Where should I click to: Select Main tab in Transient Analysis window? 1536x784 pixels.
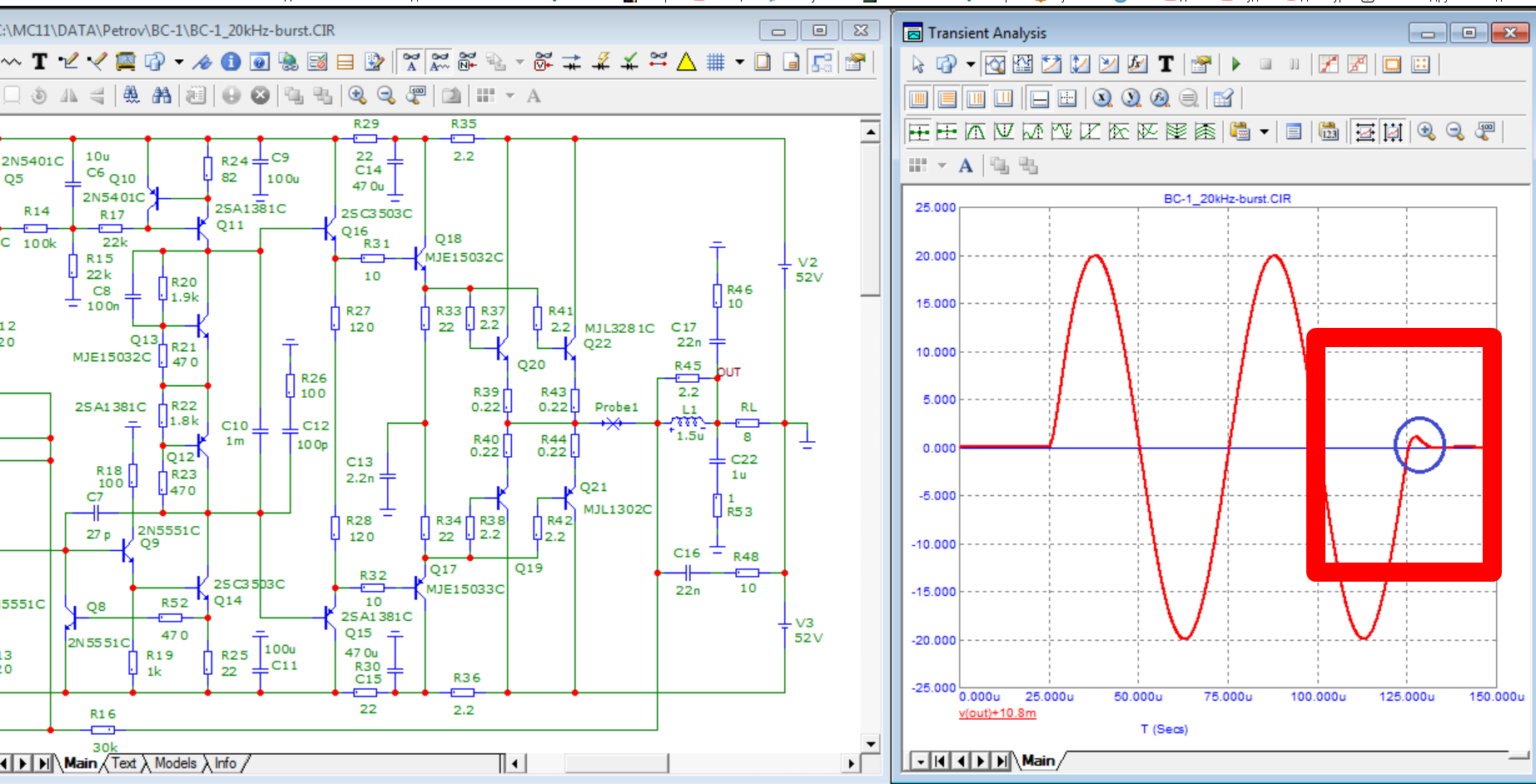click(x=1038, y=761)
